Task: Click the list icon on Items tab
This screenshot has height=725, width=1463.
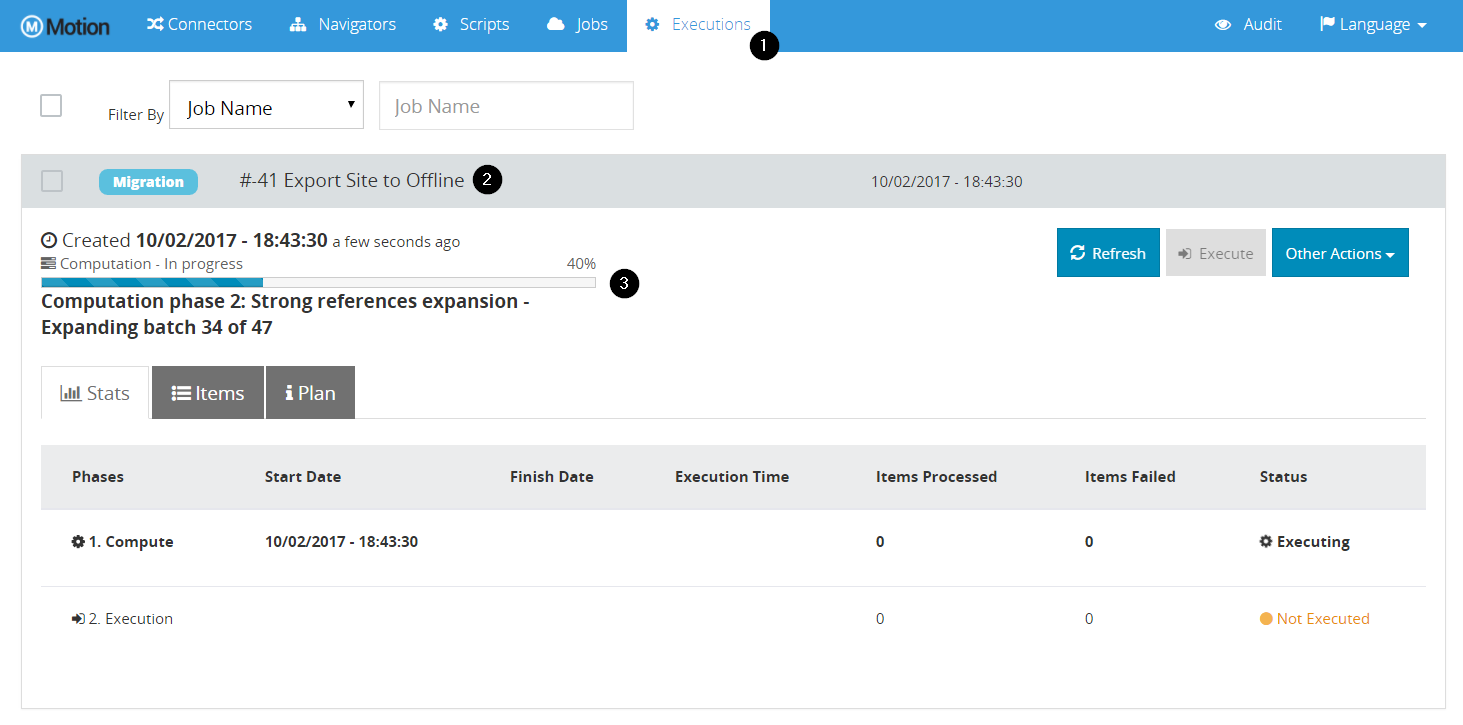Action: click(x=181, y=393)
